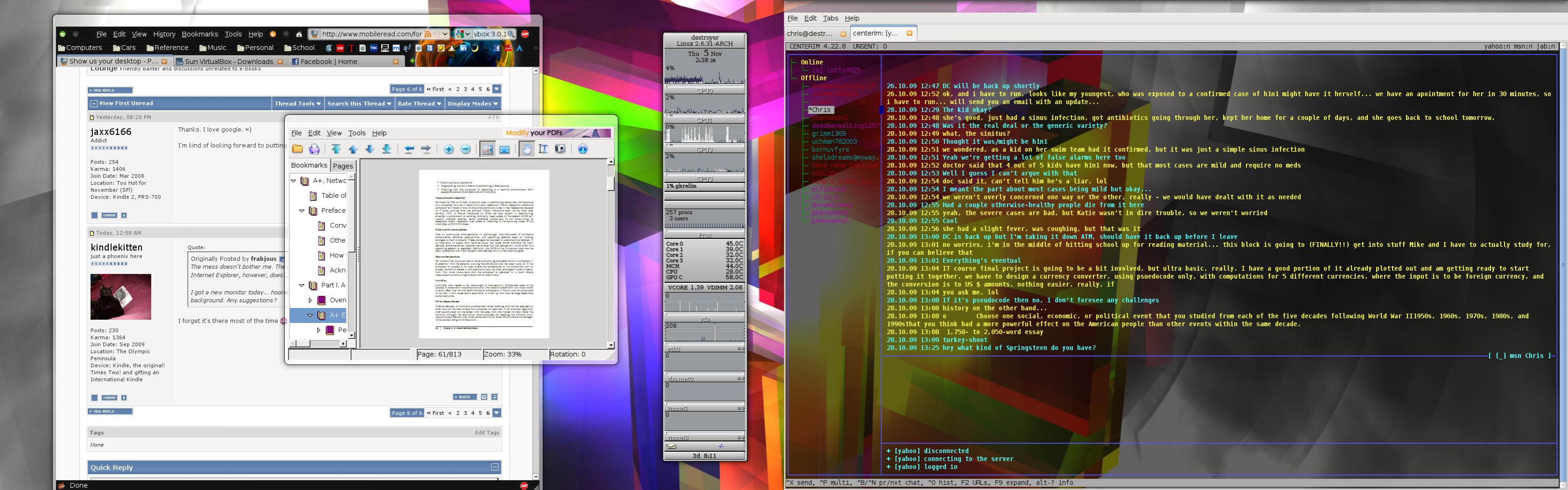The width and height of the screenshot is (1568, 490).
Task: Open the Display Modes dropdown
Action: [x=472, y=104]
